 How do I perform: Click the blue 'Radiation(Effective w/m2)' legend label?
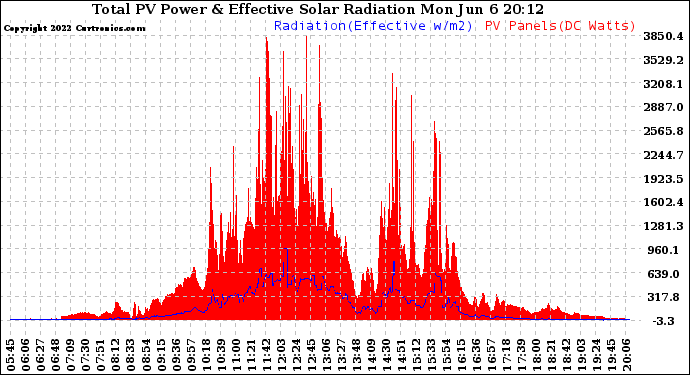coord(373,26)
